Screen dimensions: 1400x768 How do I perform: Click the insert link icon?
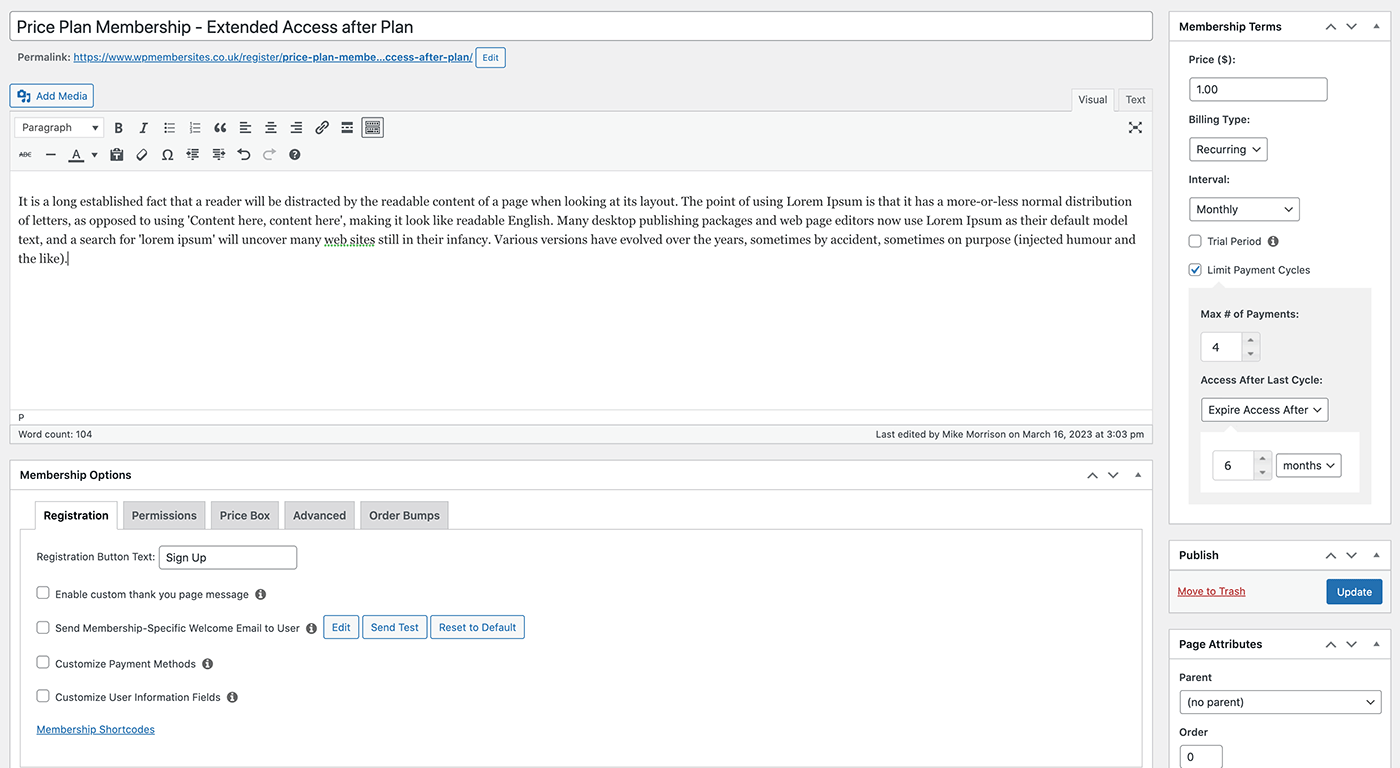[322, 128]
